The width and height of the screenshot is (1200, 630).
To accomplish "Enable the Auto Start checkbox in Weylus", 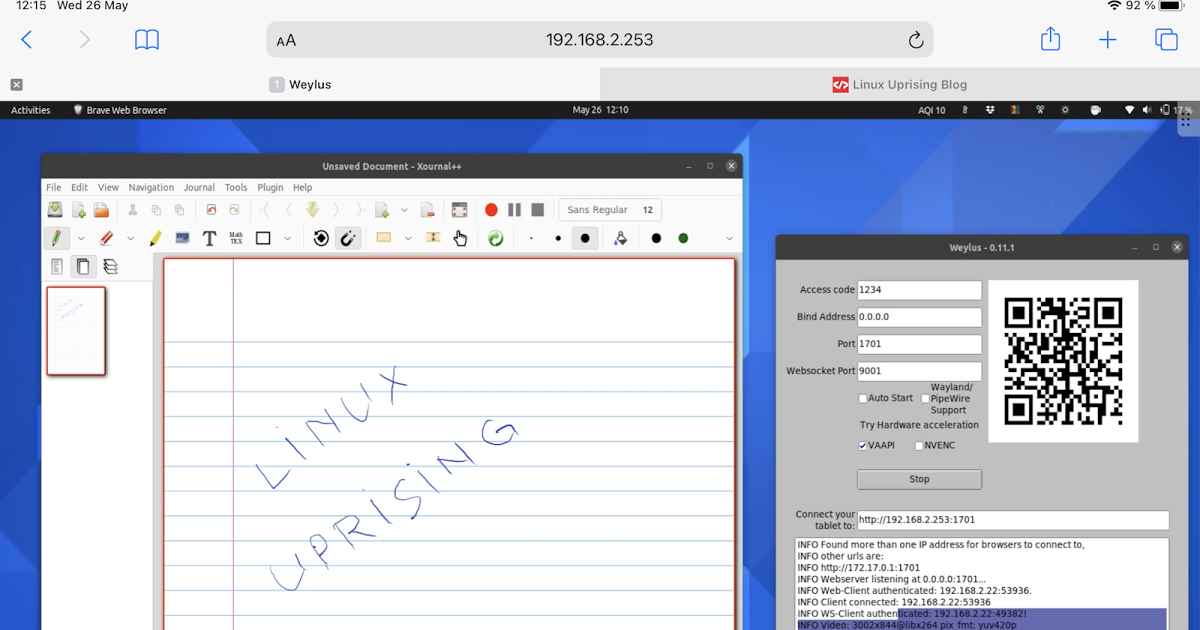I will [x=862, y=398].
